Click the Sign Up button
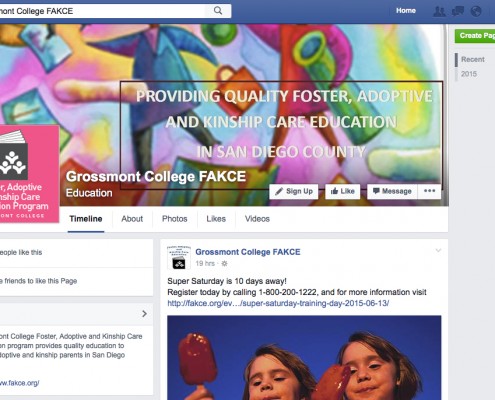The width and height of the screenshot is (495, 400). click(x=294, y=191)
